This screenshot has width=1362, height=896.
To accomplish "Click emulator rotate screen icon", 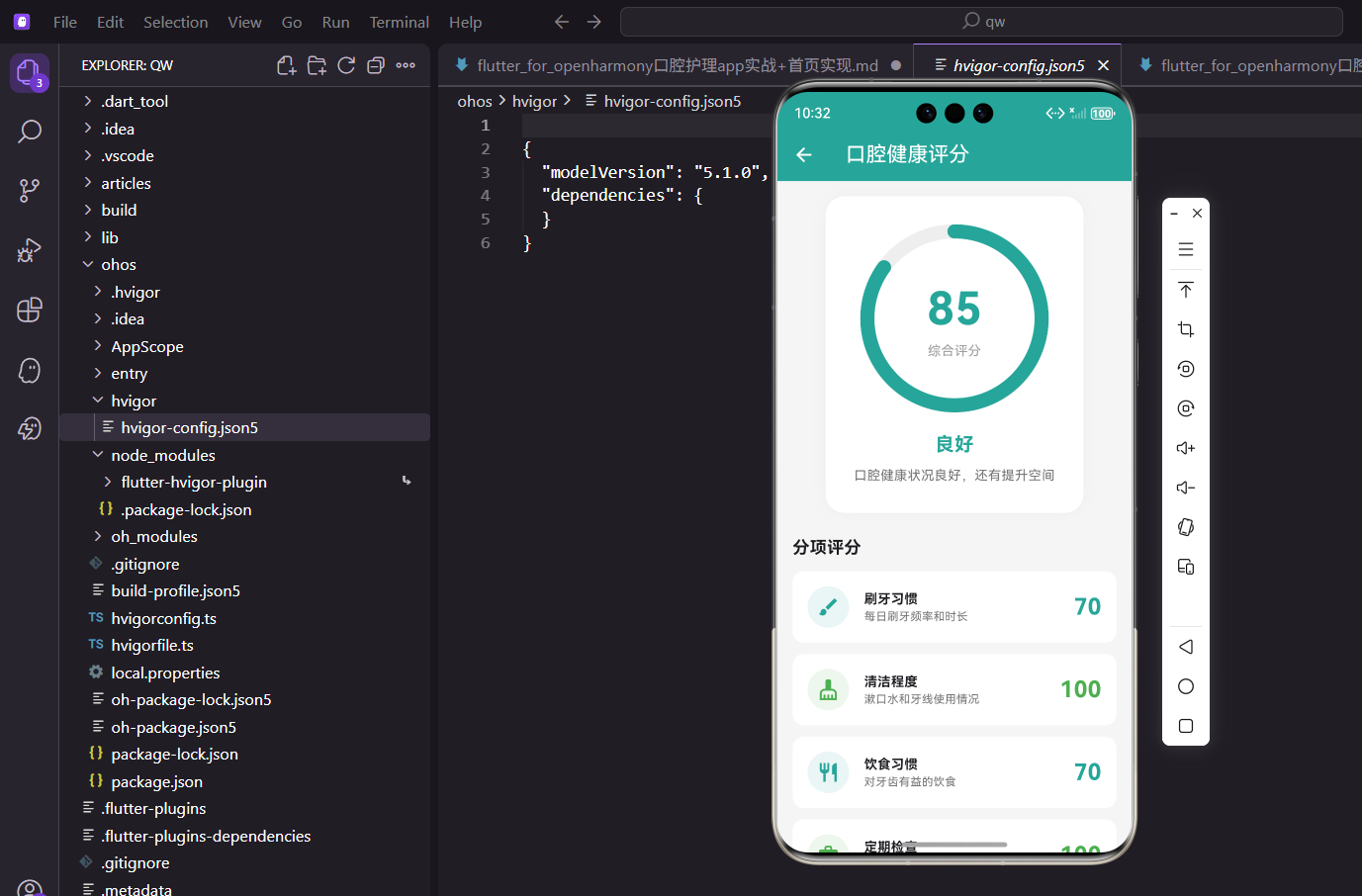I will click(x=1186, y=527).
